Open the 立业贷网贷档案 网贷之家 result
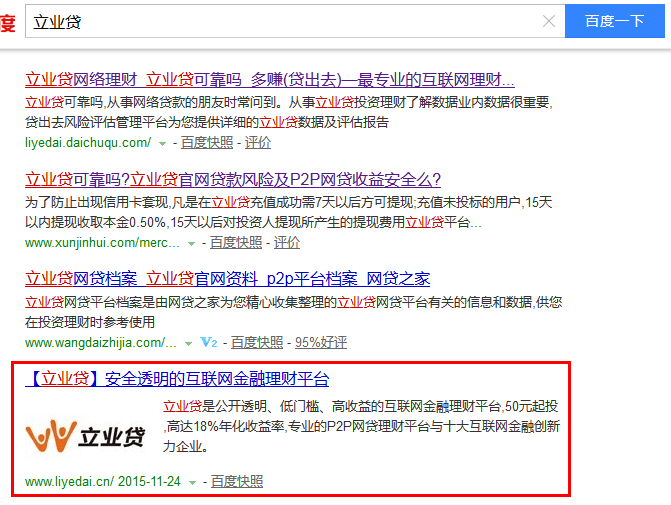The image size is (671, 505). click(x=227, y=279)
